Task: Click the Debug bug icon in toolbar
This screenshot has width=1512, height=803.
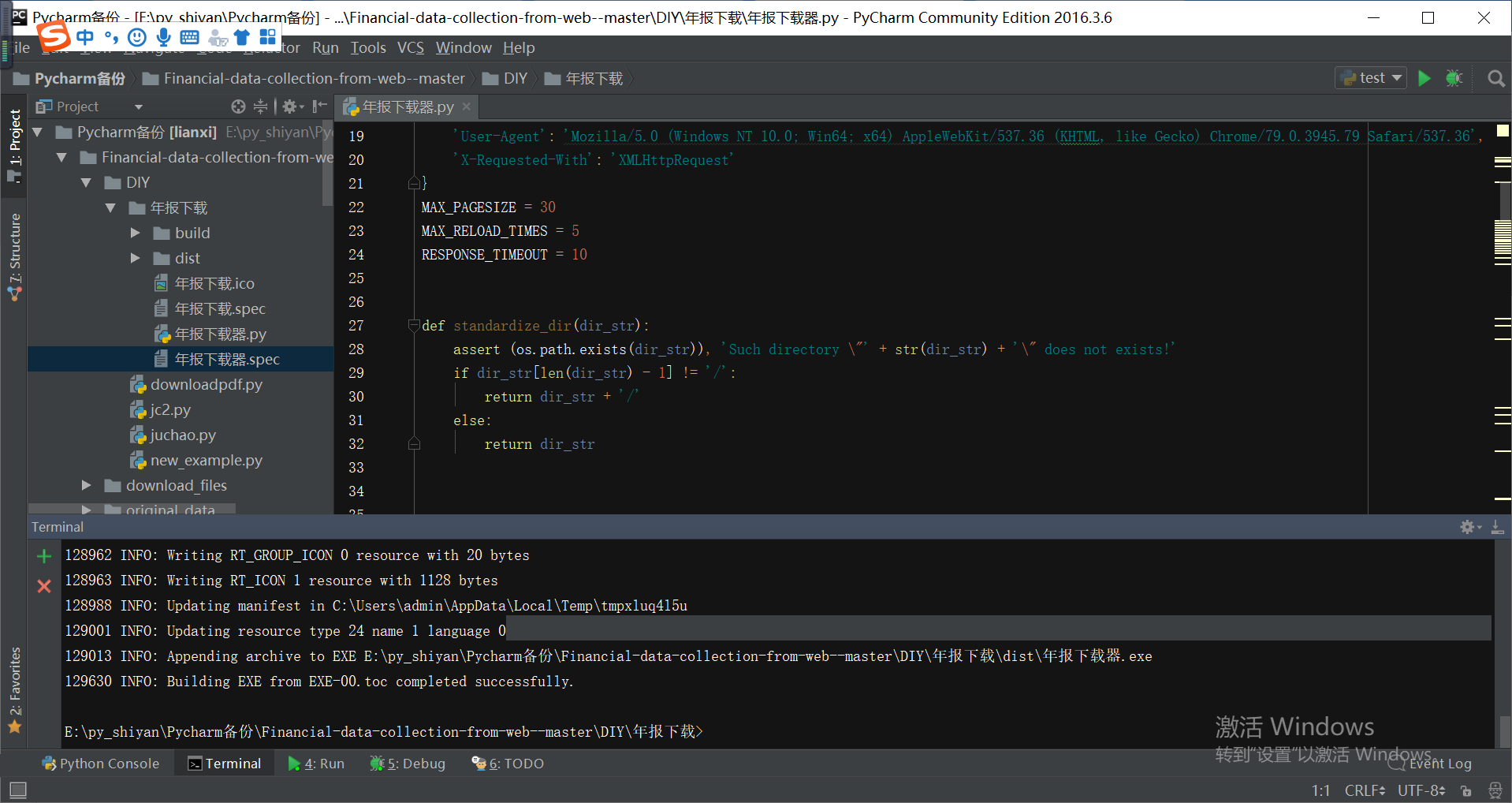Action: pyautogui.click(x=1454, y=78)
